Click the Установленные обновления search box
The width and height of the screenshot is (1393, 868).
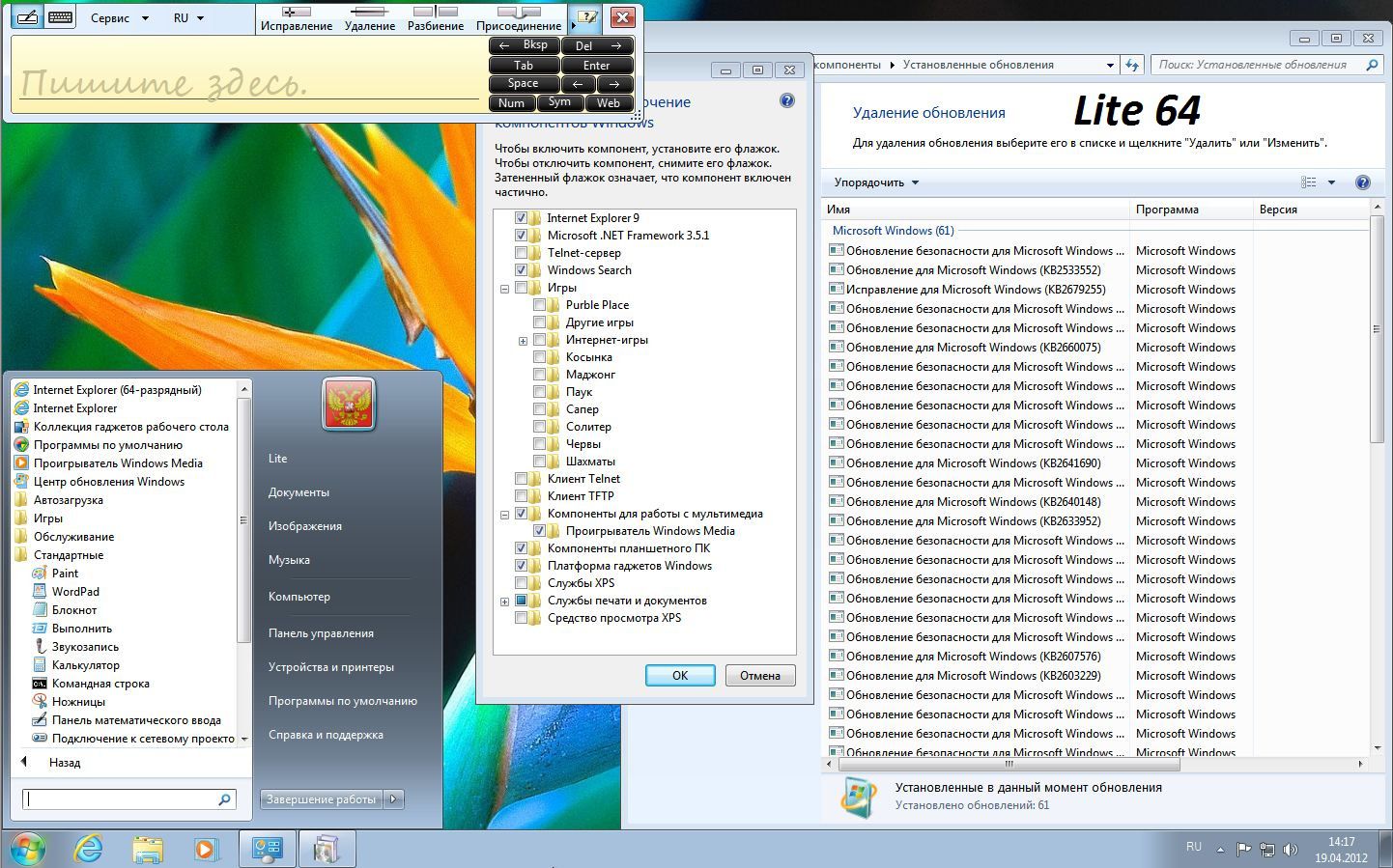pos(1266,65)
